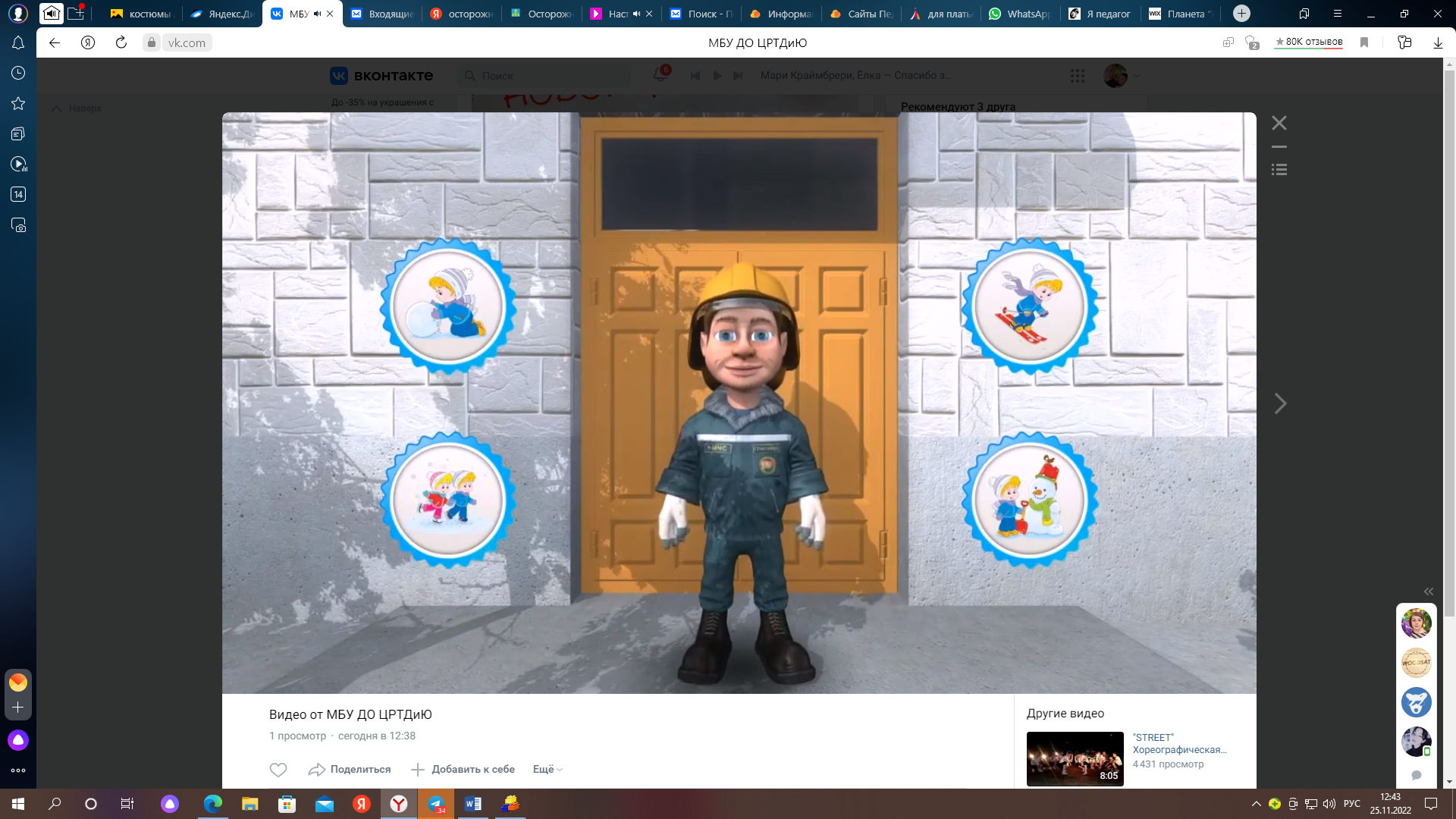Go to next video arrow
The height and width of the screenshot is (819, 1456).
(x=1280, y=403)
